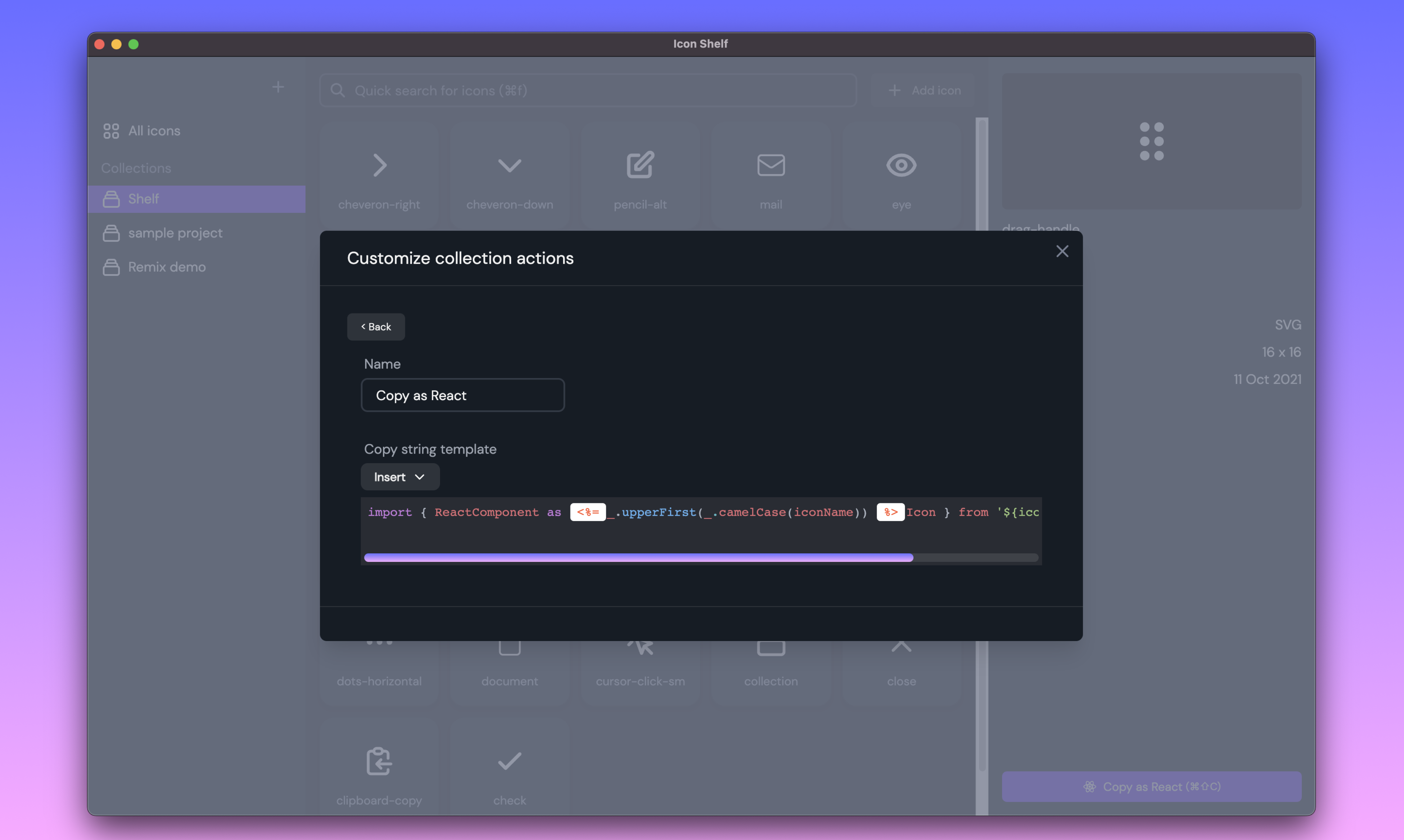
Task: Click the grid icon beside All icons
Action: click(x=111, y=131)
